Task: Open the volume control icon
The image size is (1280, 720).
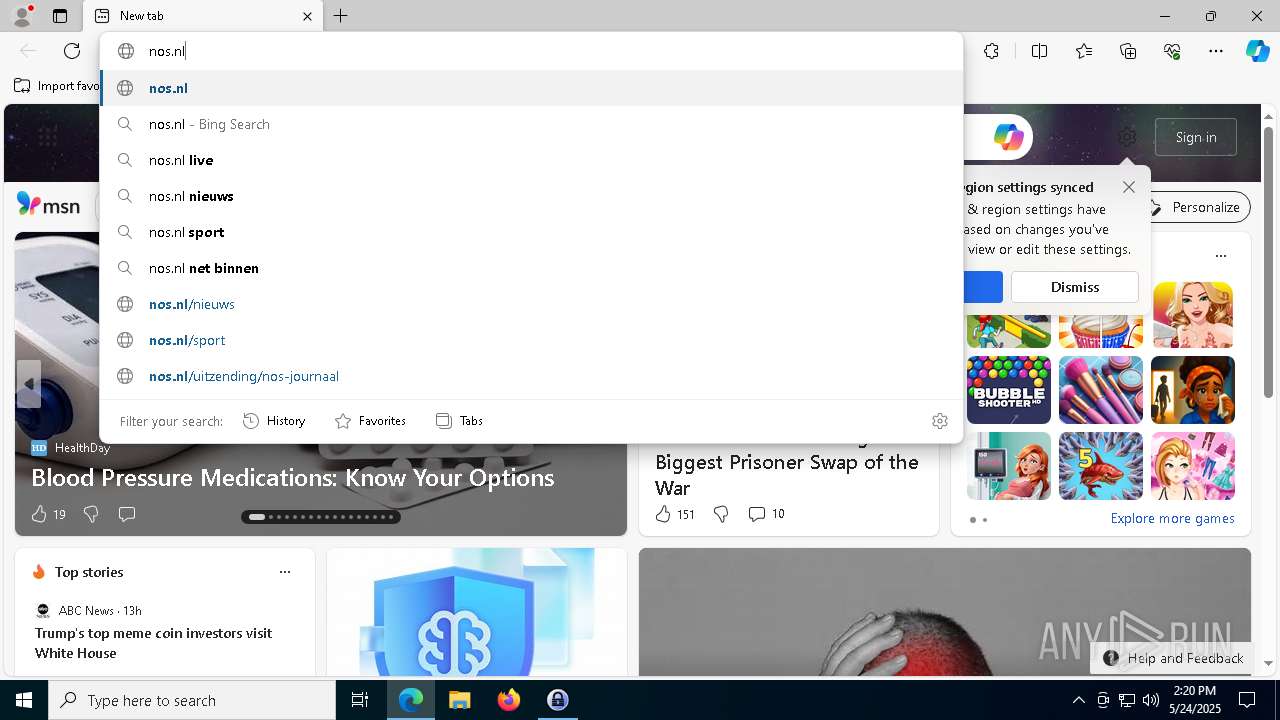Action: point(1151,700)
